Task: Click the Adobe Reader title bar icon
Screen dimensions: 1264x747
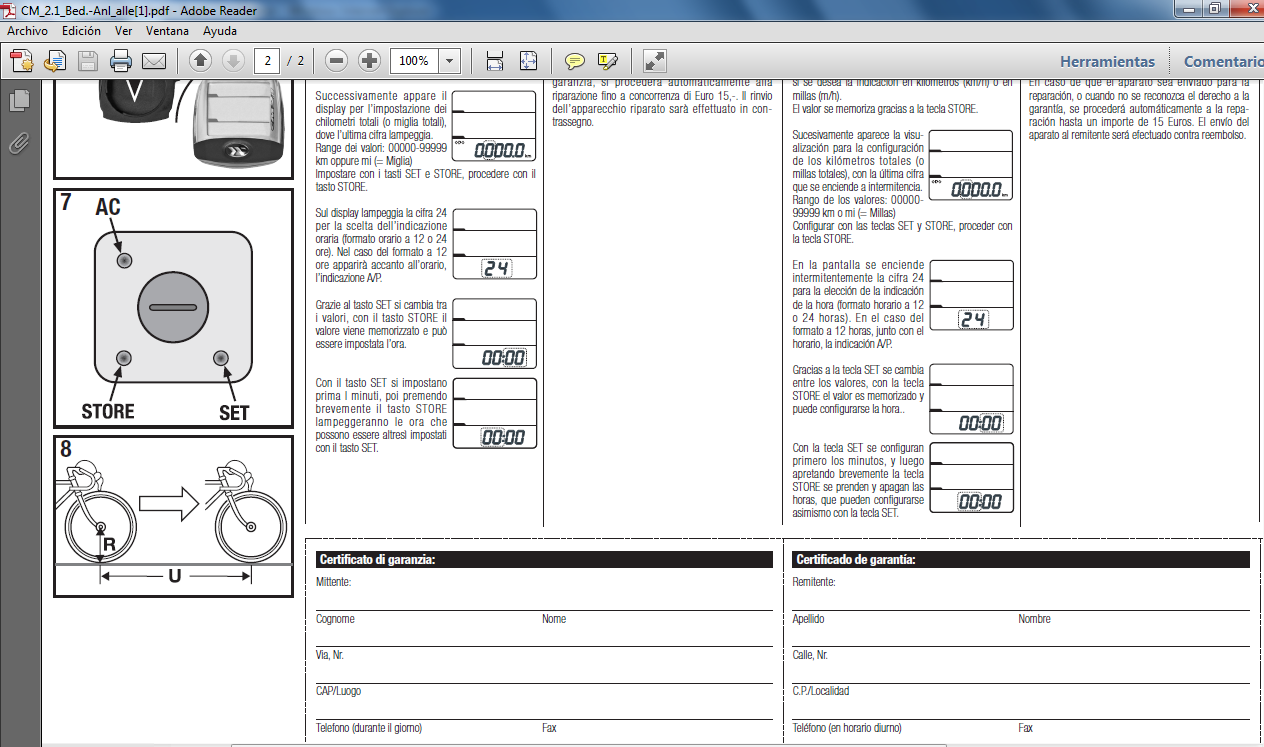Action: click(x=10, y=10)
